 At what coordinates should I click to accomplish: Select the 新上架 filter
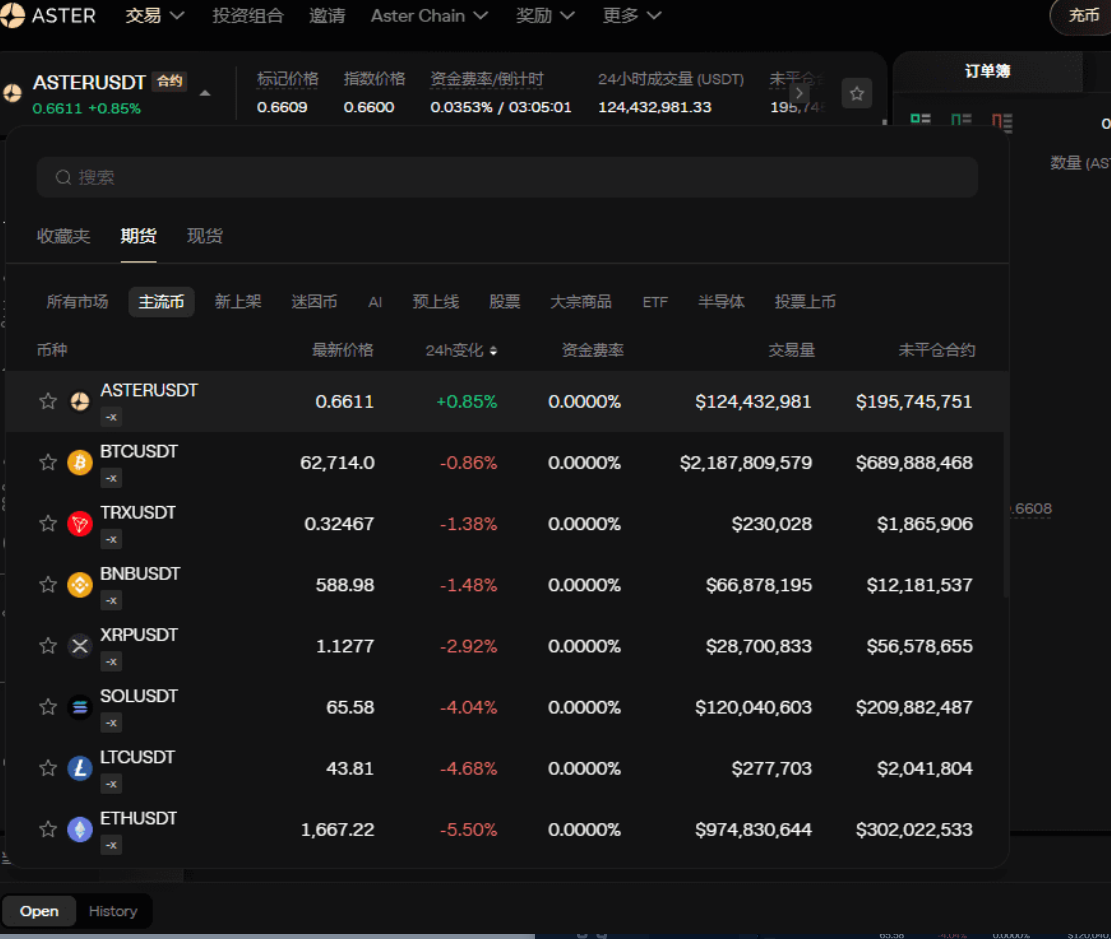pyautogui.click(x=238, y=302)
